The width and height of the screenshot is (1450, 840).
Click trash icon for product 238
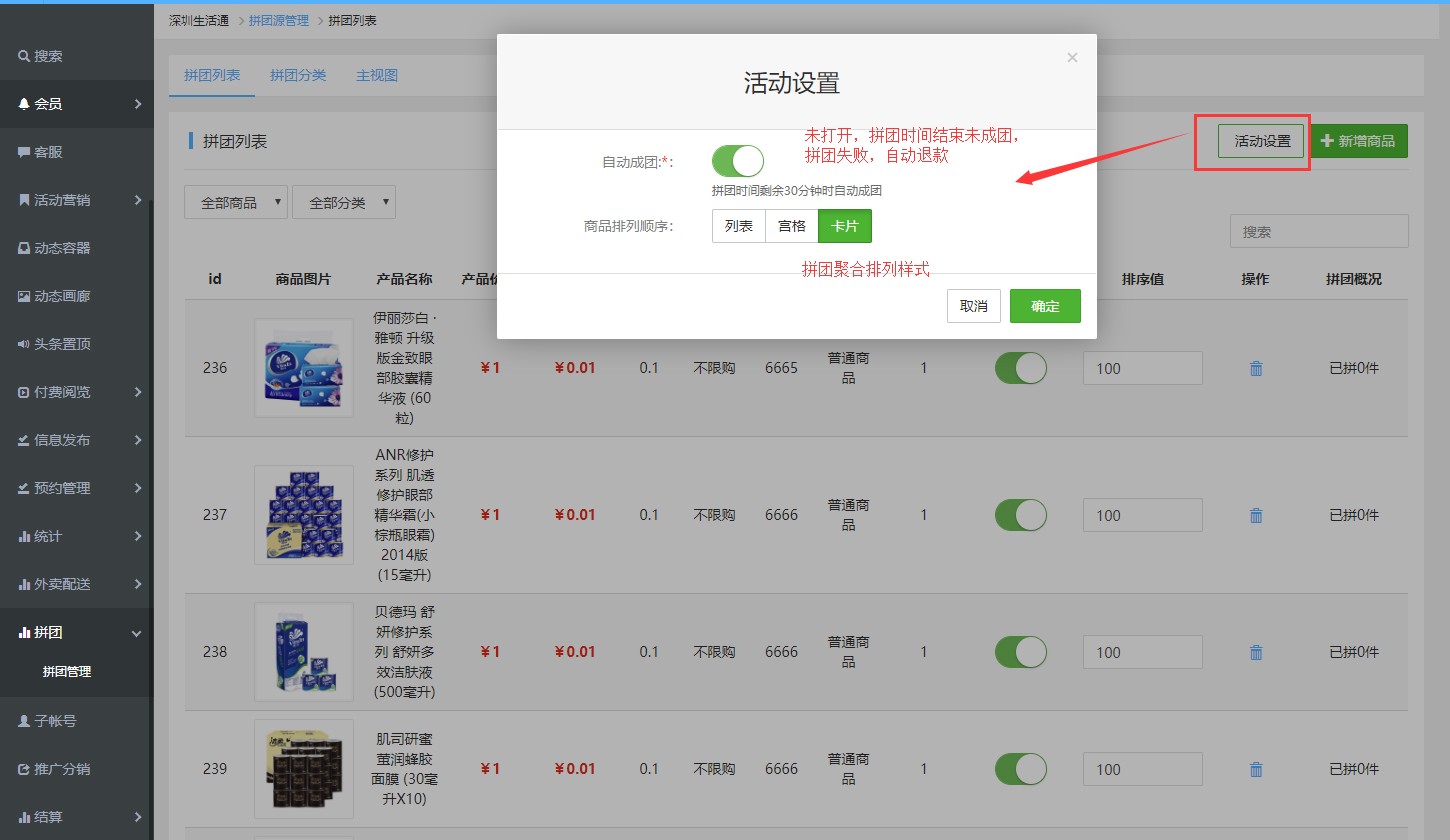coord(1256,652)
